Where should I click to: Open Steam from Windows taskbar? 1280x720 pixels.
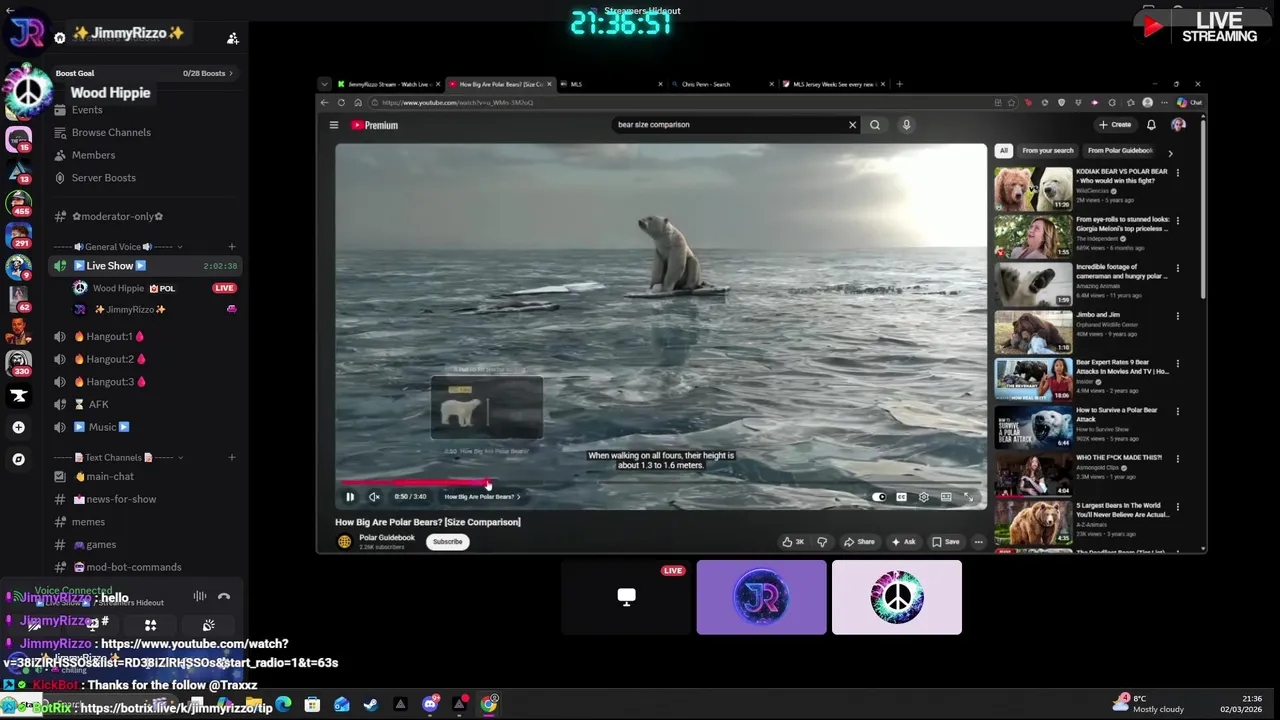pyautogui.click(x=371, y=704)
